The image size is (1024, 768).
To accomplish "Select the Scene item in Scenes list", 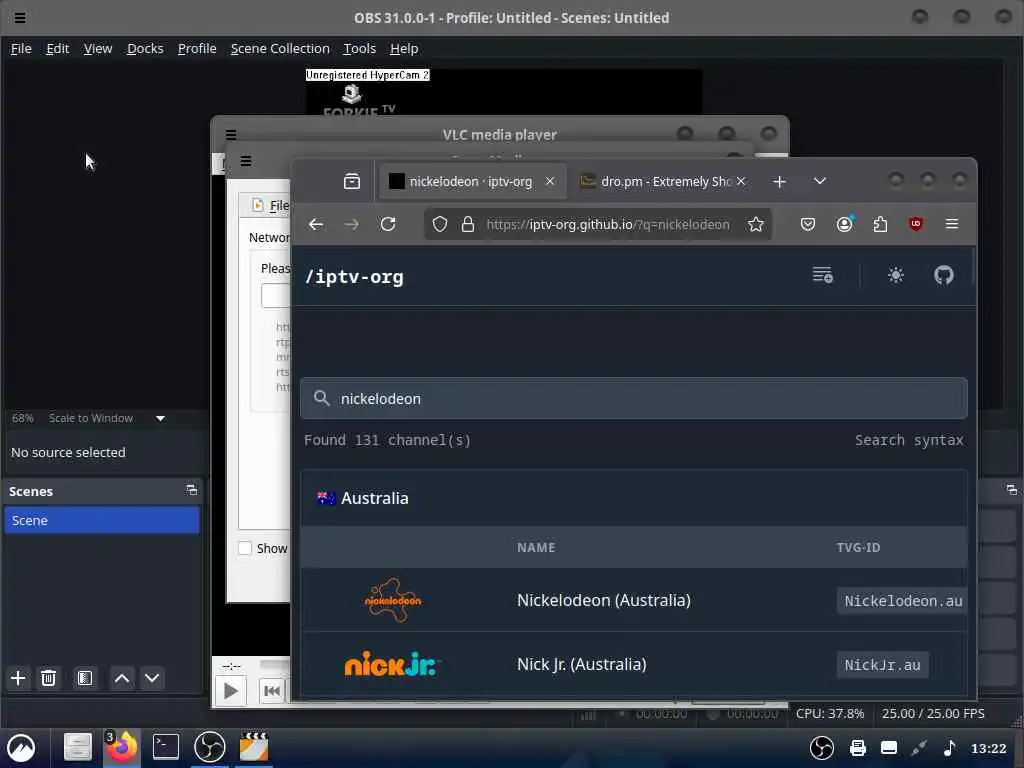I will [102, 520].
